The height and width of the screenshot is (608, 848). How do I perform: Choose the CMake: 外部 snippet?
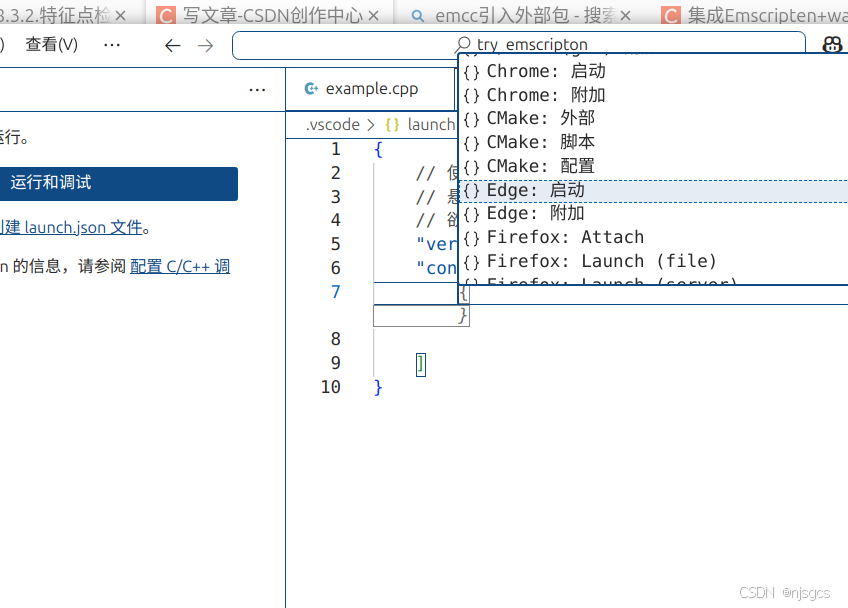653,118
